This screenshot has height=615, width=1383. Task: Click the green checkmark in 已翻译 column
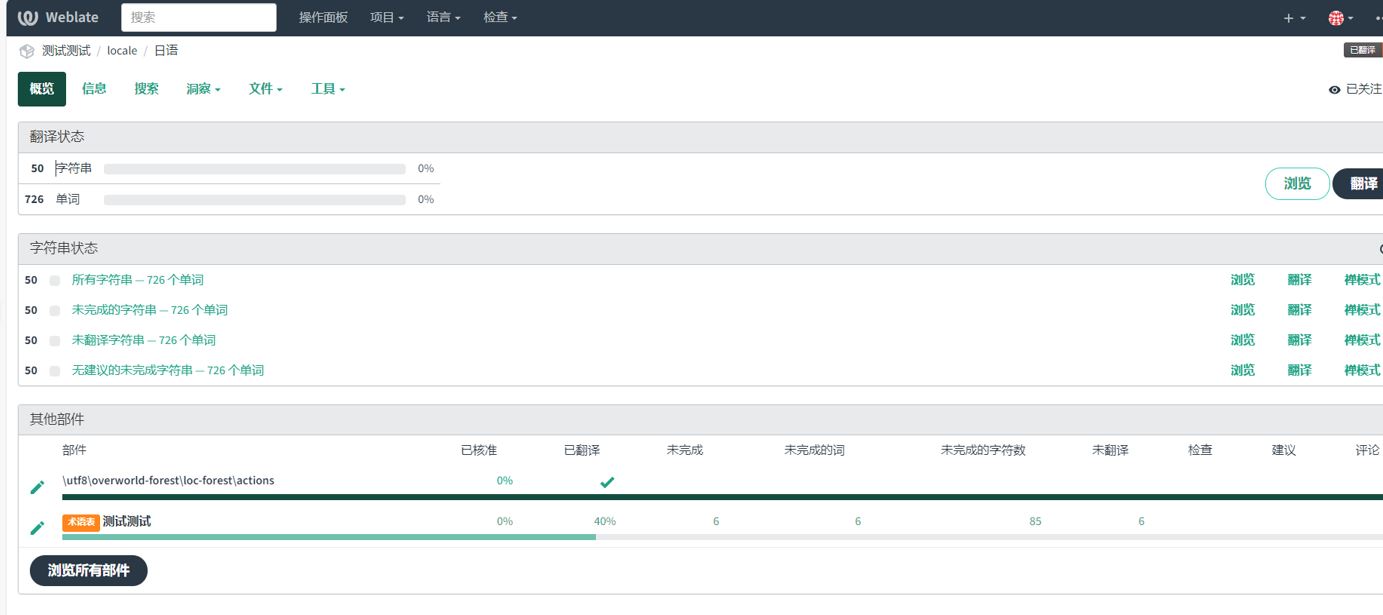[606, 482]
